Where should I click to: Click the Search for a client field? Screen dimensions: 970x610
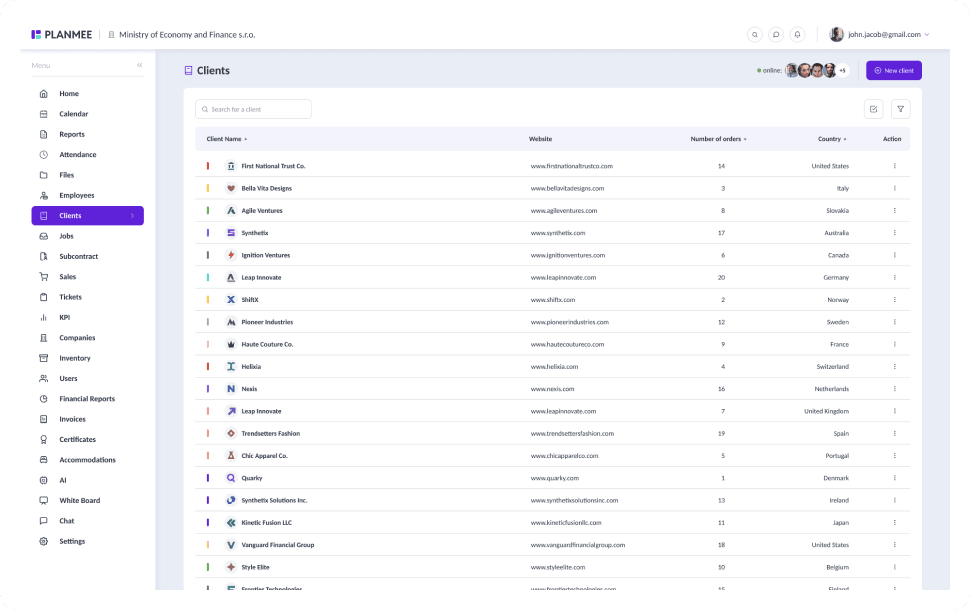254,110
